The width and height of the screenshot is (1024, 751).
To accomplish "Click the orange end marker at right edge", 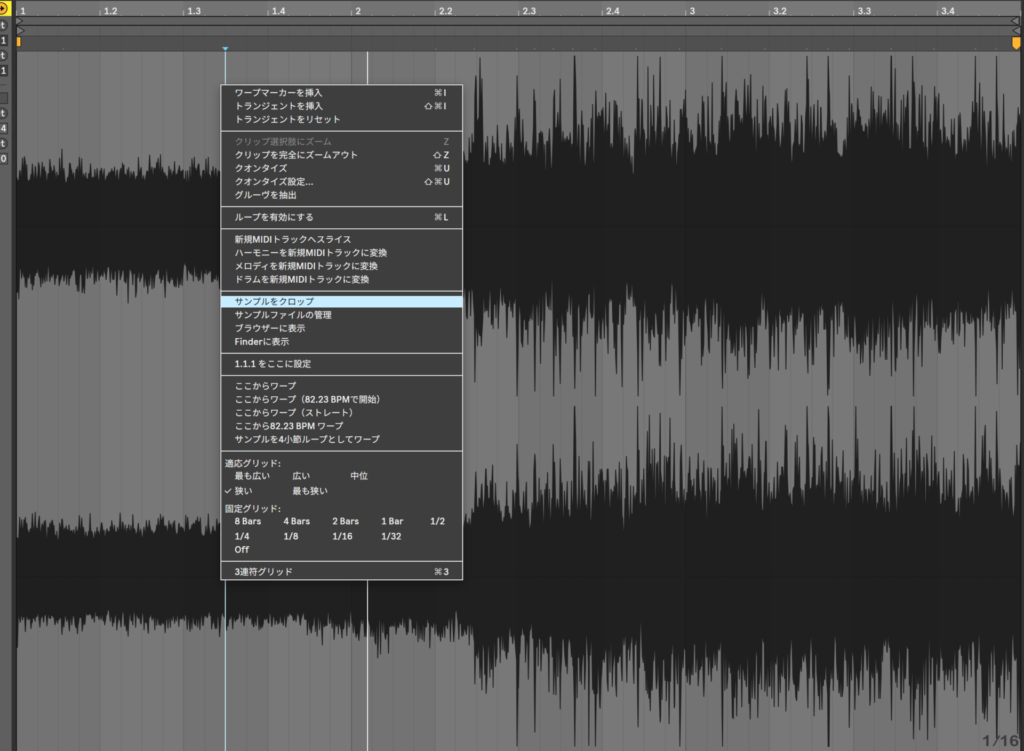I will [x=1016, y=43].
